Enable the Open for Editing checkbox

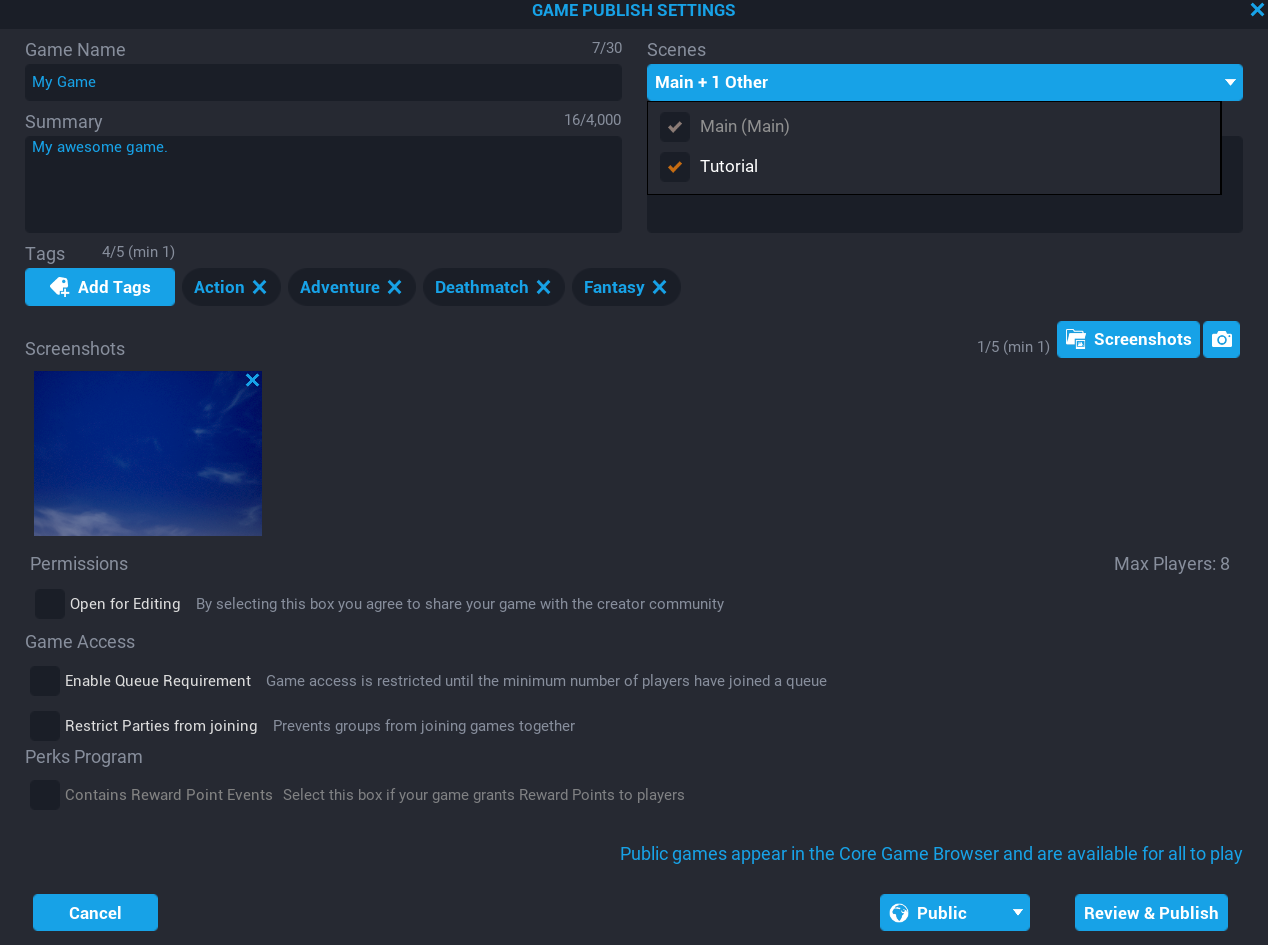[x=49, y=604]
